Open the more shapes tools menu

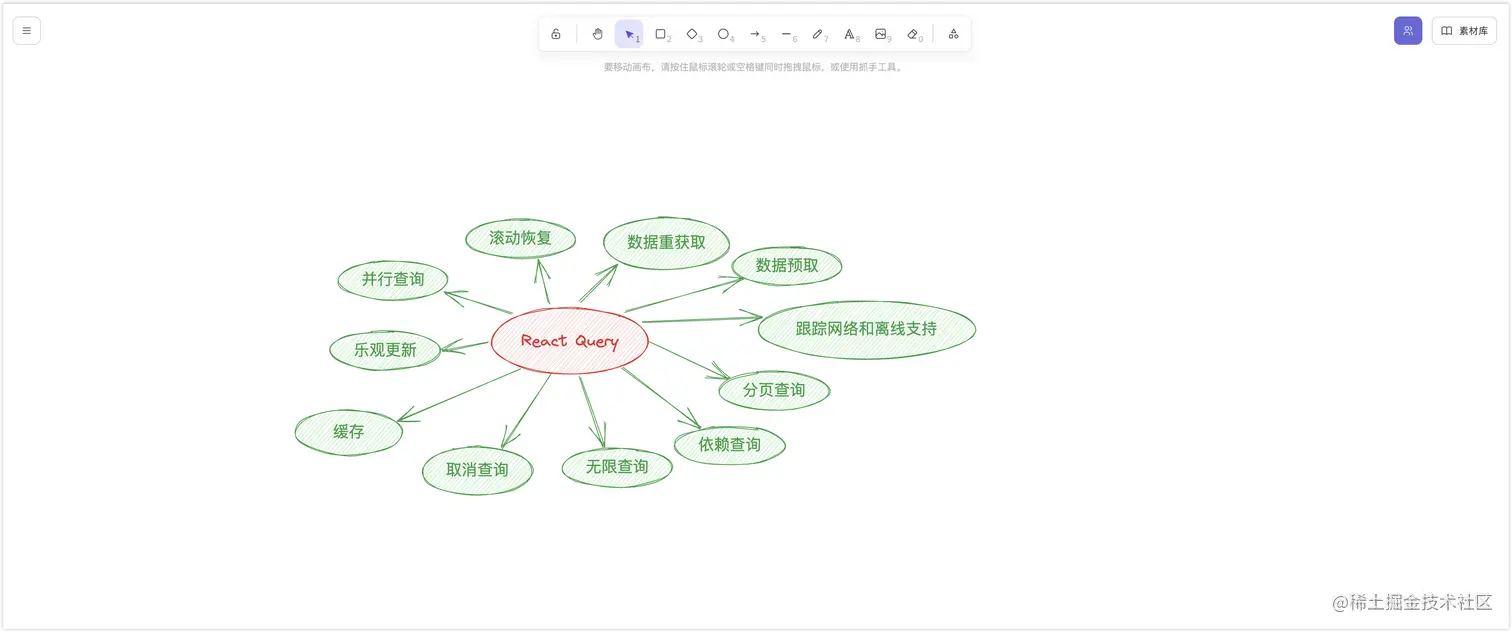click(953, 34)
